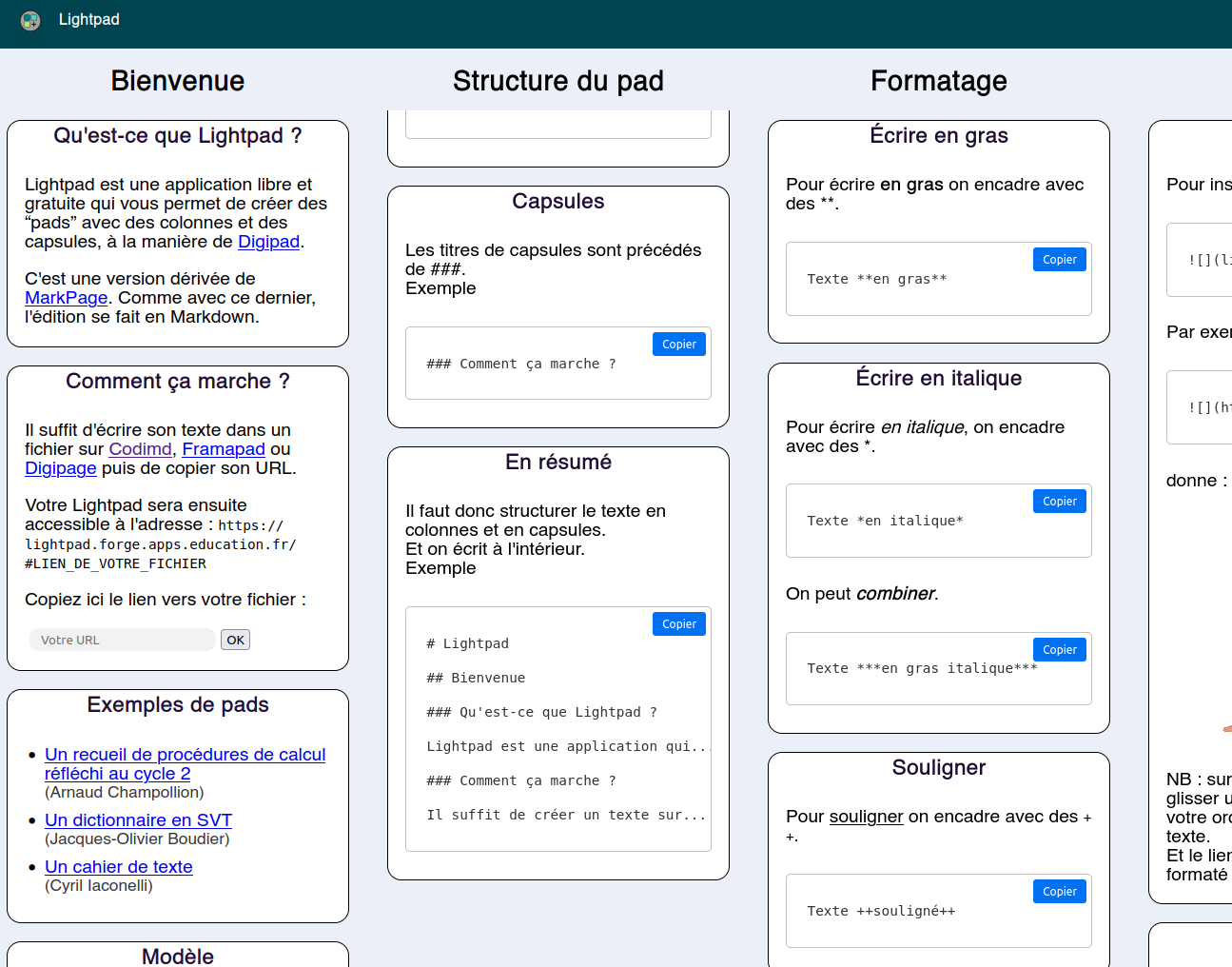Screen dimensions: 1232x967
Task: Focus the Votre URL input field
Action: click(123, 640)
